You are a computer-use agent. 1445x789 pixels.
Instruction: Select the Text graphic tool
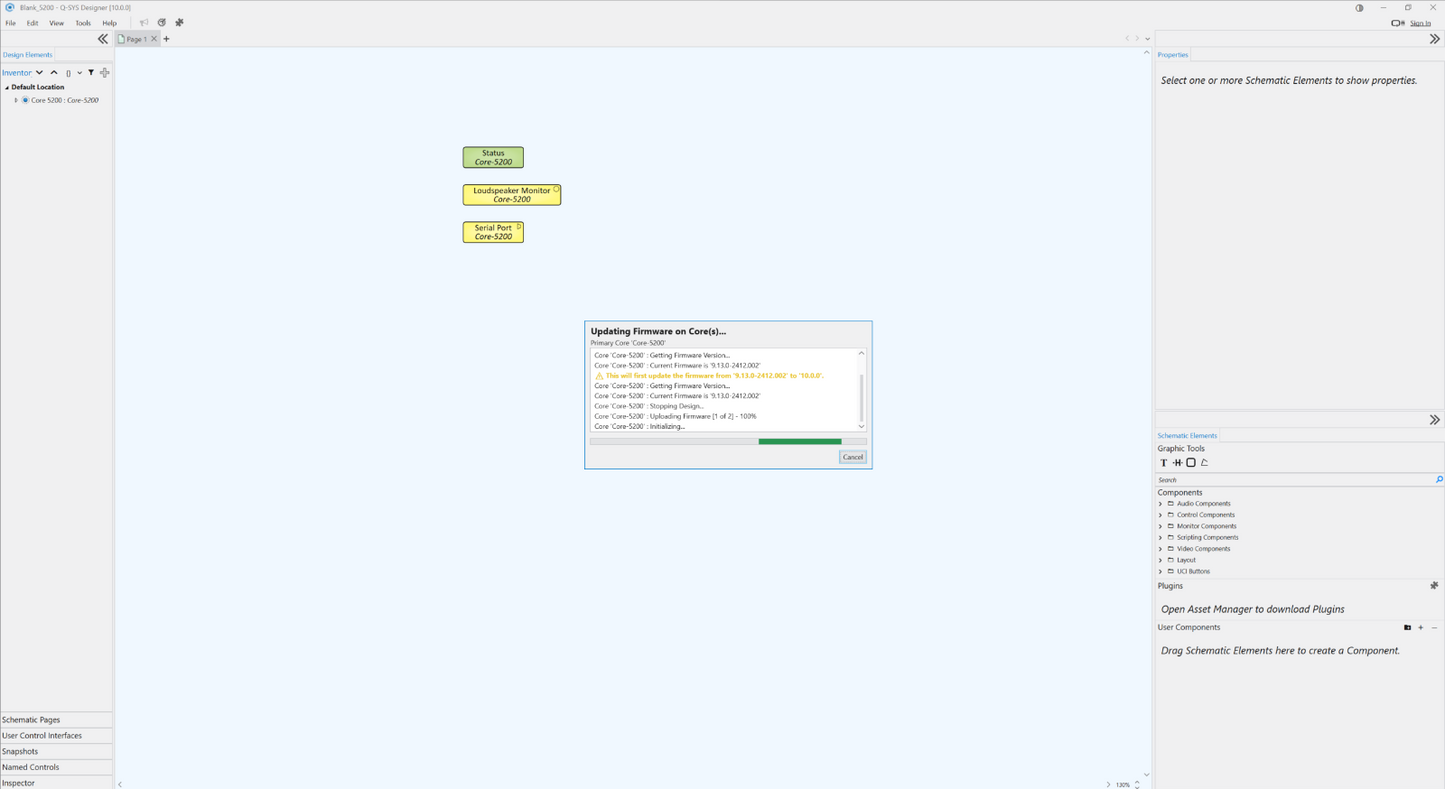1164,463
